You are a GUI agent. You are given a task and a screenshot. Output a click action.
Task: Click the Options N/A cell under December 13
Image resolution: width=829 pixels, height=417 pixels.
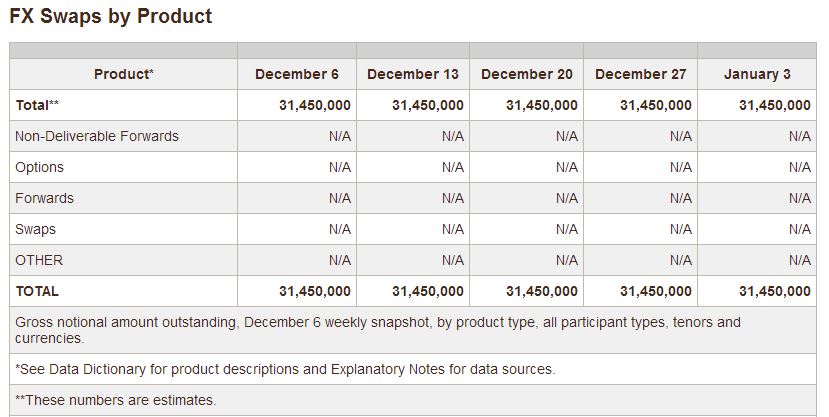[453, 167]
